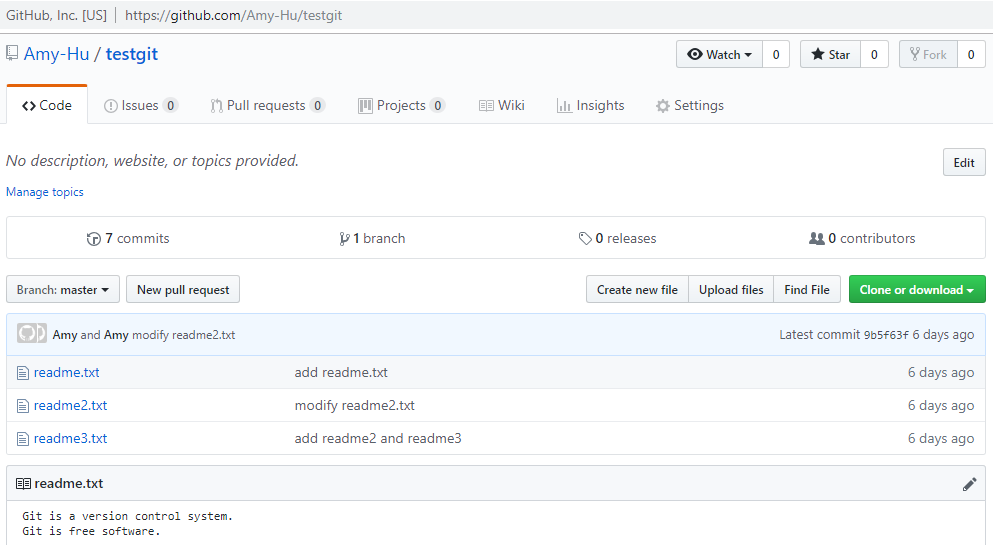Click the Wiki book icon
The width and height of the screenshot is (993, 545).
pos(486,106)
